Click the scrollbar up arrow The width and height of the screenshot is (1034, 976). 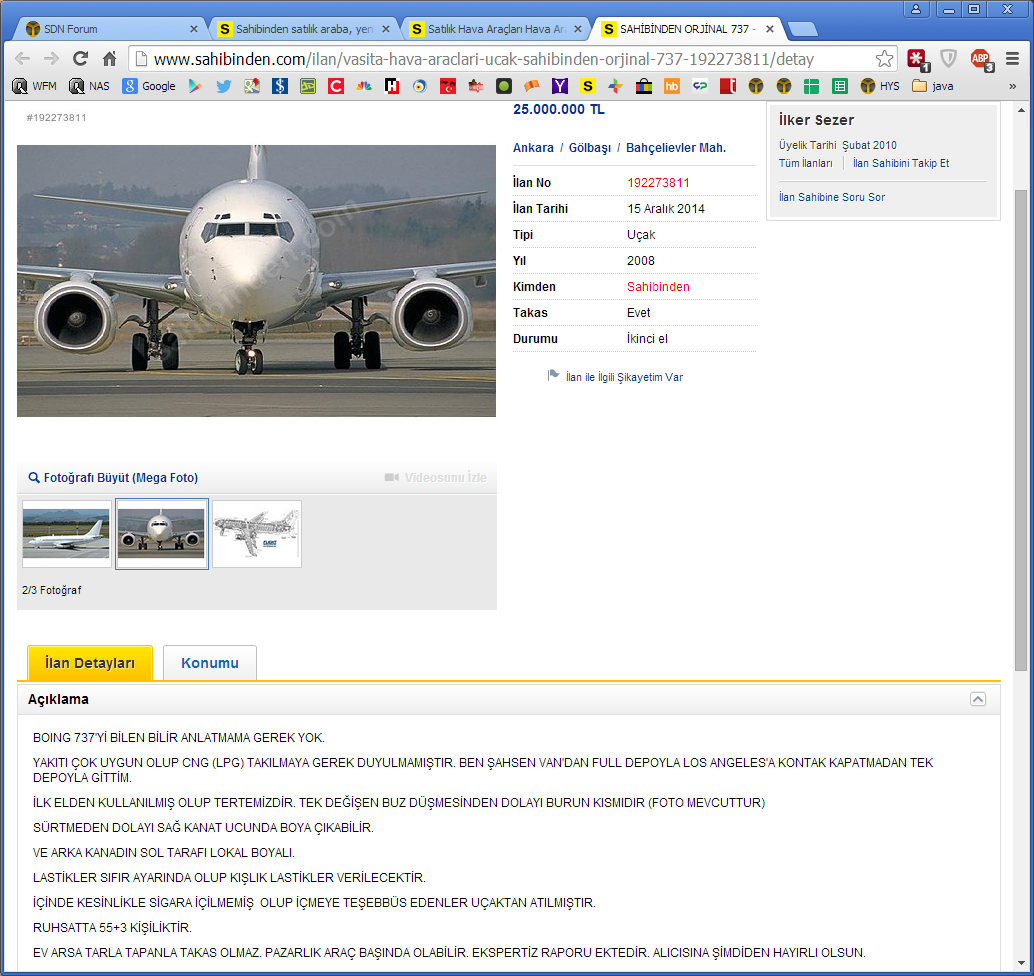pos(1020,110)
